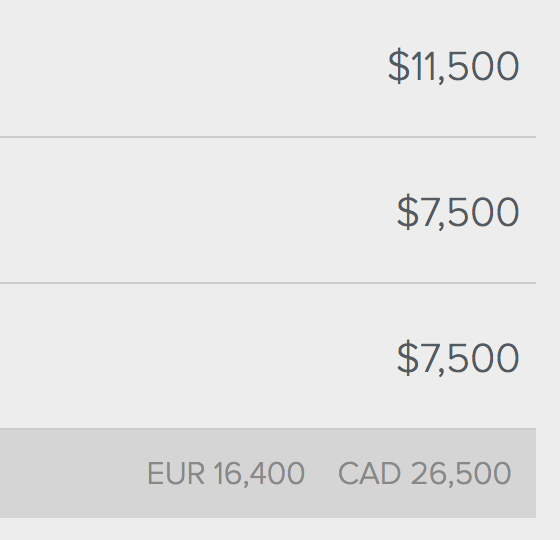
Task: Select the $7,500 amount in the middle row
Action: click(x=458, y=212)
